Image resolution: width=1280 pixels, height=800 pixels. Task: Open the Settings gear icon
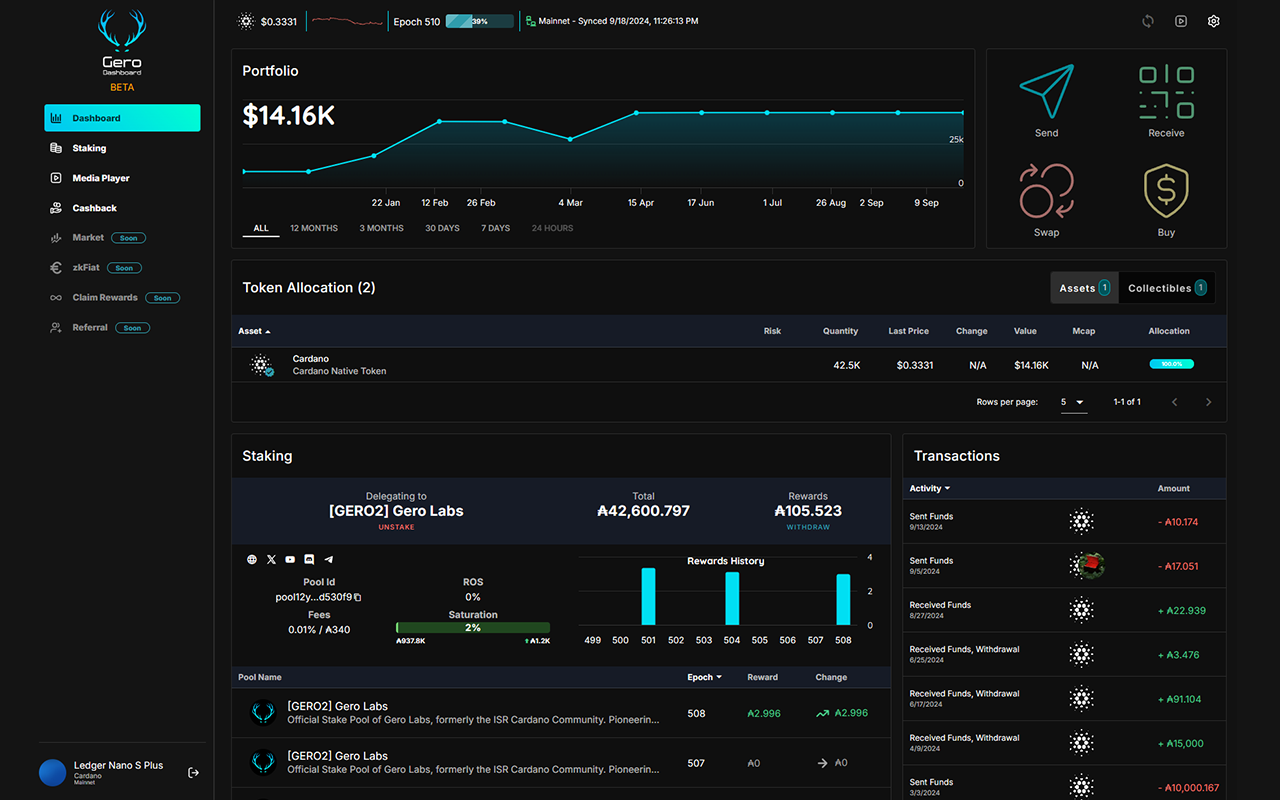[x=1213, y=20]
